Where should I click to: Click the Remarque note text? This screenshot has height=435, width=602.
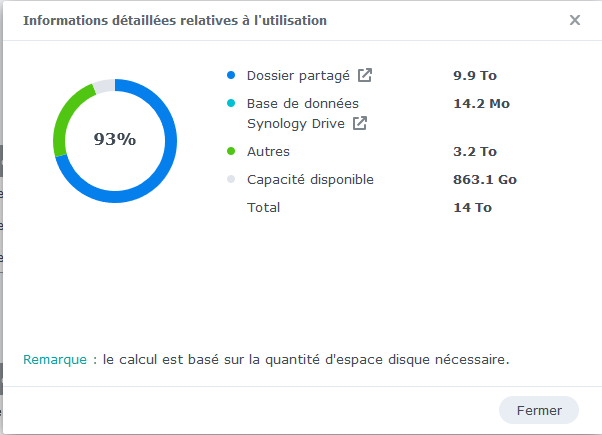(266, 359)
